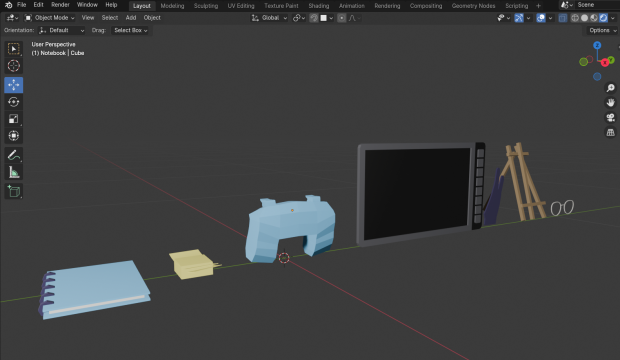Image resolution: width=620 pixels, height=360 pixels.
Task: Switch to the Geometry Nodes workspace tab
Action: [x=473, y=6]
